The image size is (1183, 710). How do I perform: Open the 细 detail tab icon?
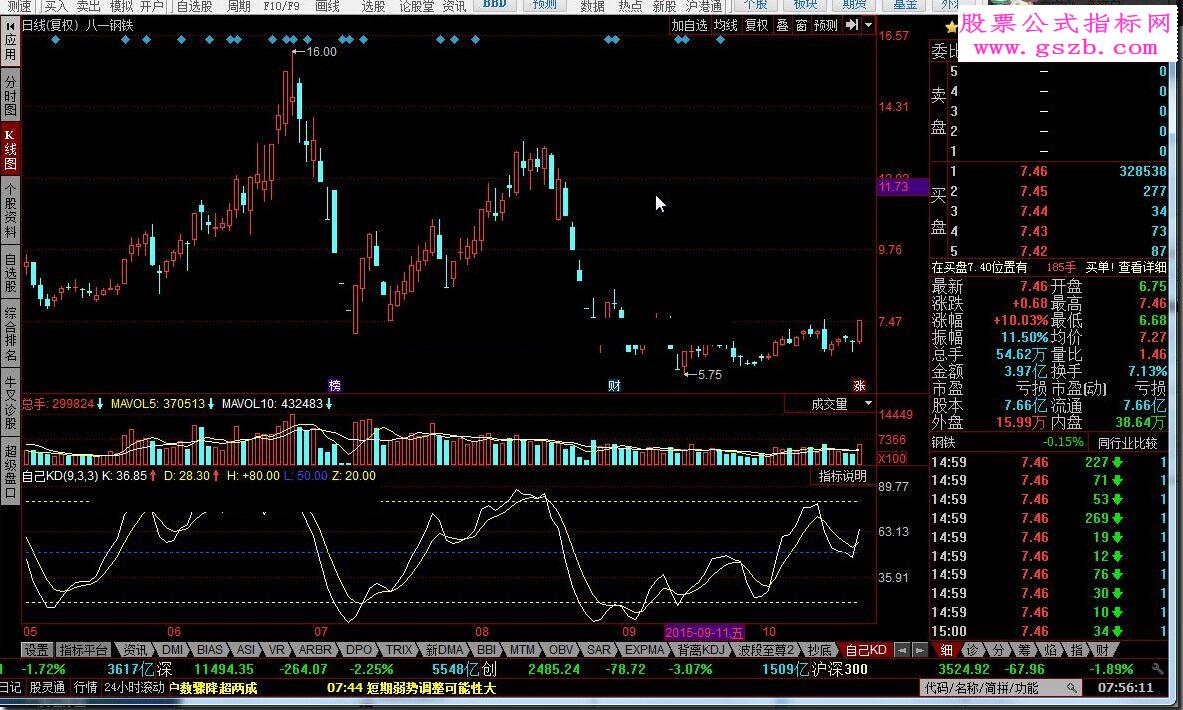click(946, 650)
